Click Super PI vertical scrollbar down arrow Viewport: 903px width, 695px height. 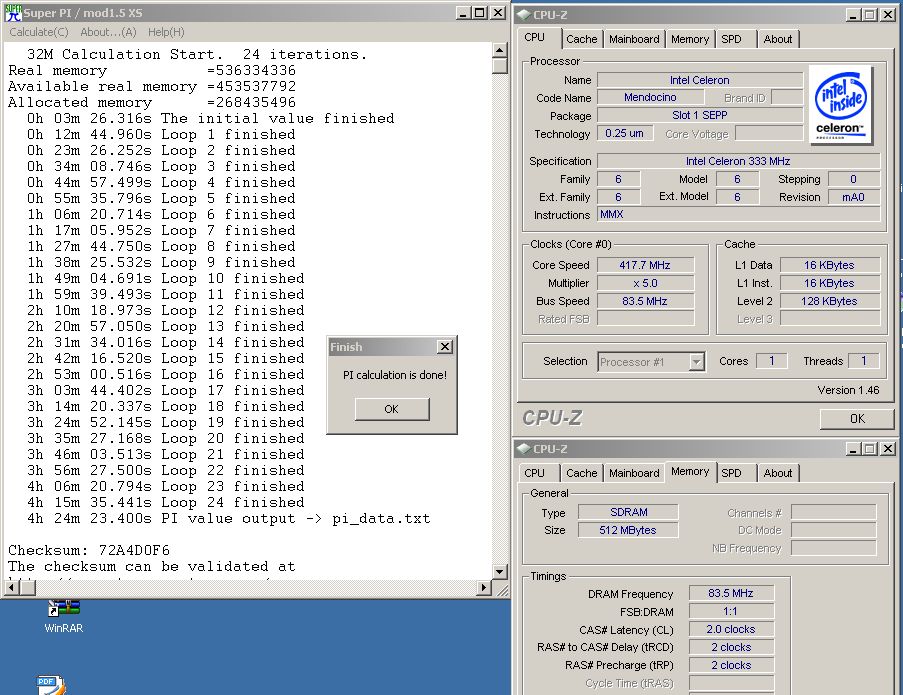[x=499, y=572]
